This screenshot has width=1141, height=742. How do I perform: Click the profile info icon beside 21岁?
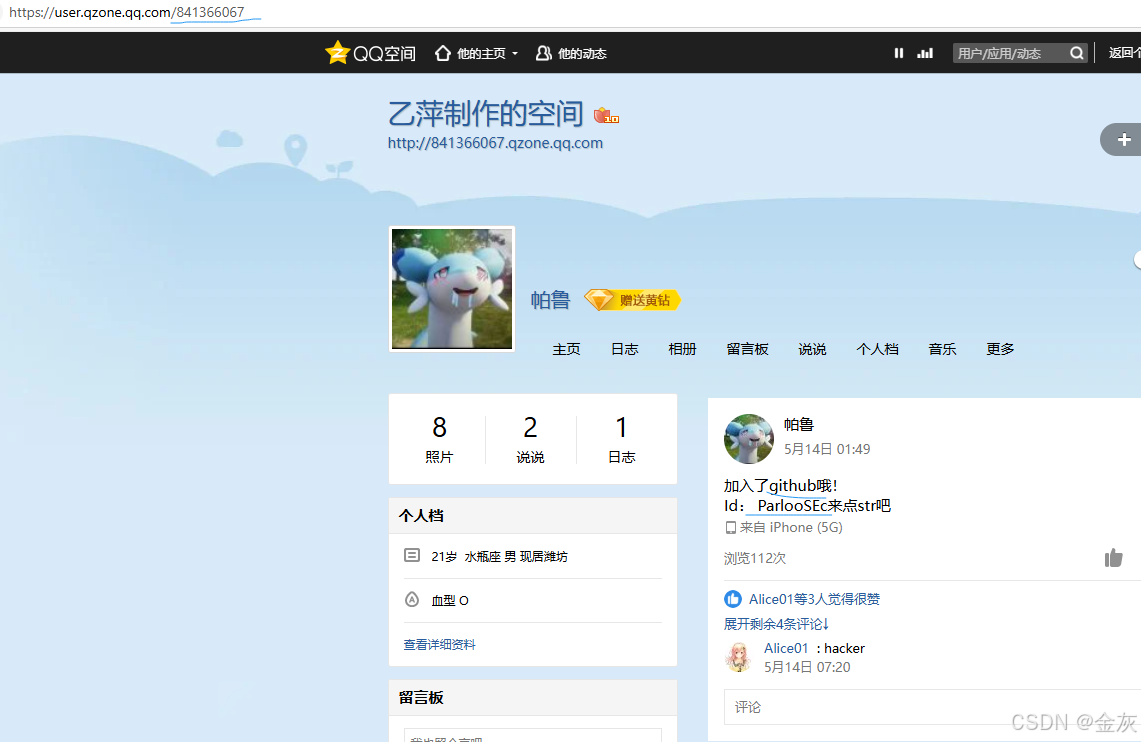click(x=412, y=556)
